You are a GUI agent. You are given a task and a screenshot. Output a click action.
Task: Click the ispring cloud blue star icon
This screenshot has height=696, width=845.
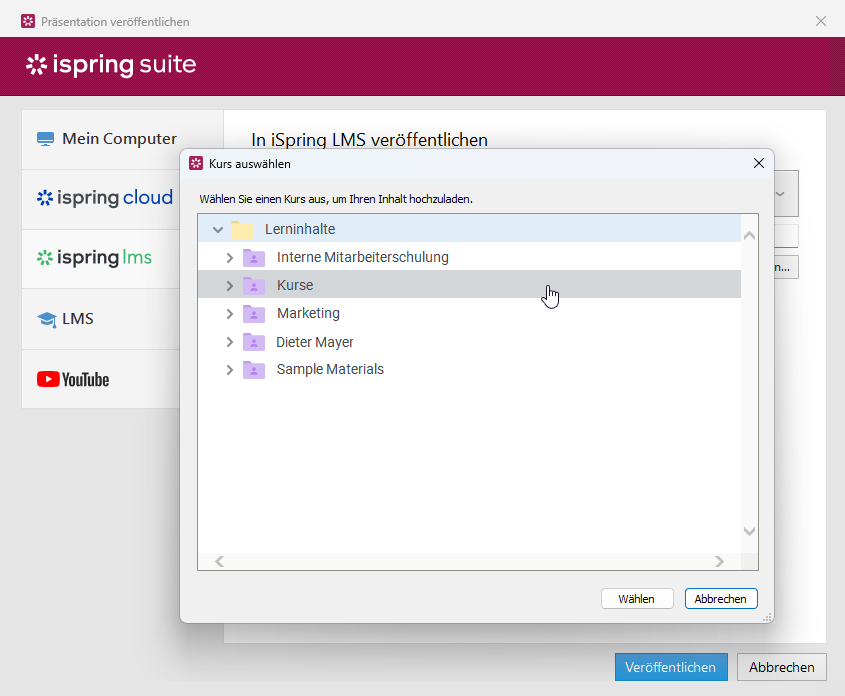pos(45,198)
